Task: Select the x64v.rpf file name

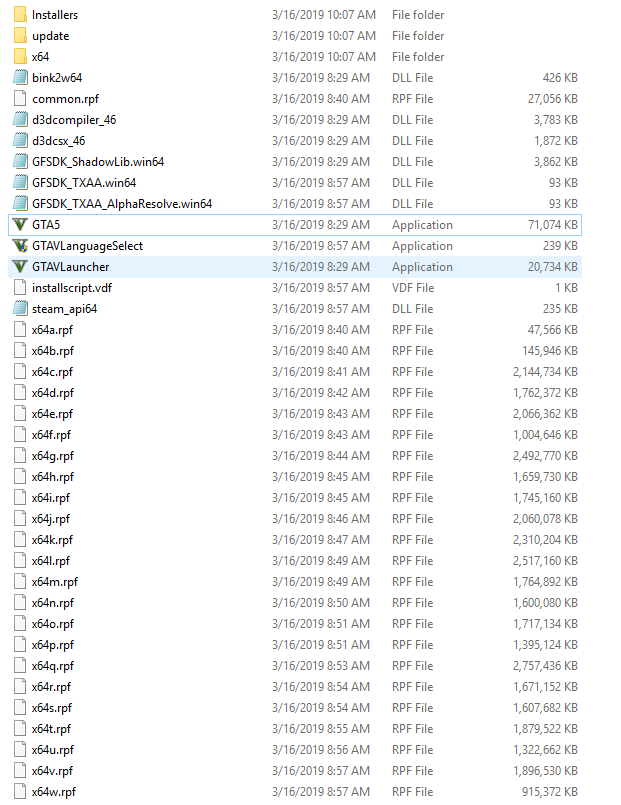Action: tap(52, 771)
